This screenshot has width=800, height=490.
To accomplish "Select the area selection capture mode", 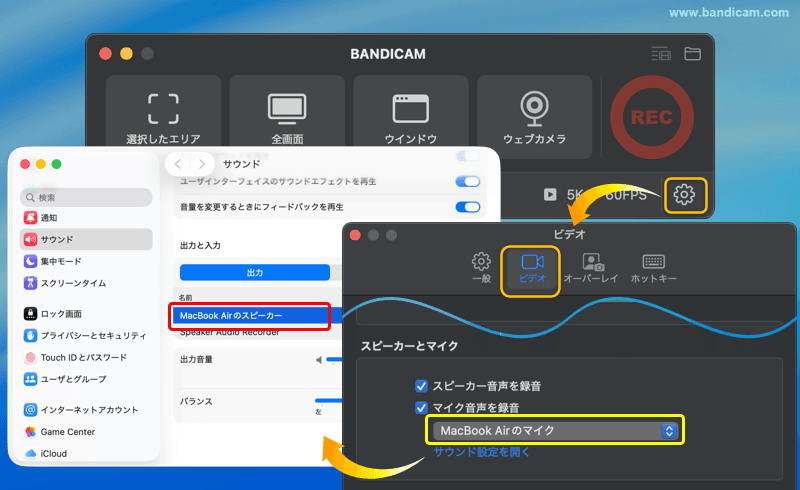I will point(163,117).
